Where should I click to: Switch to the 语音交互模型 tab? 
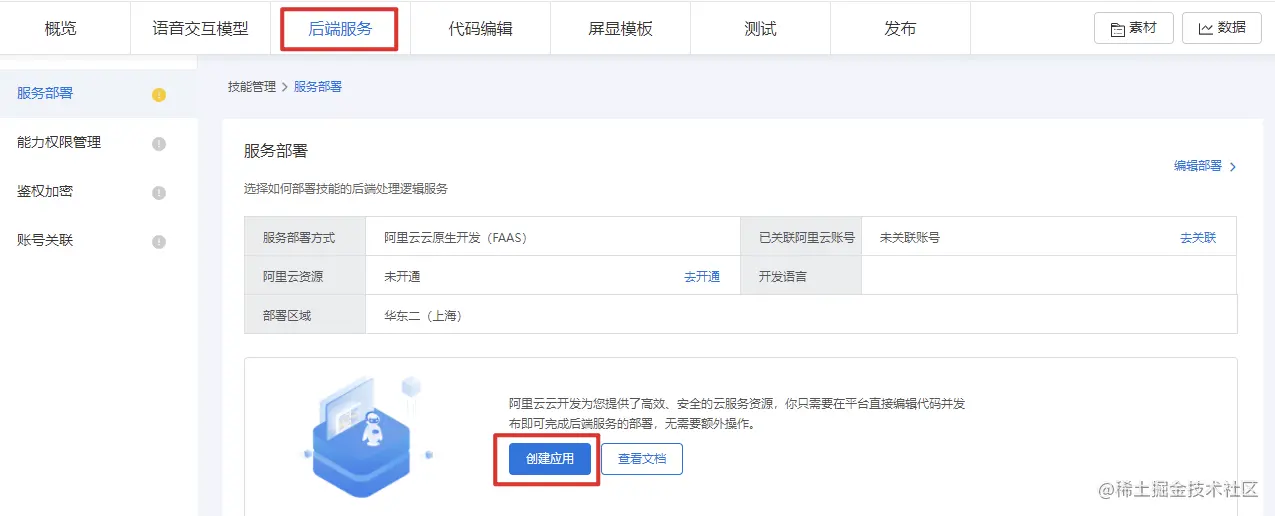pyautogui.click(x=200, y=29)
